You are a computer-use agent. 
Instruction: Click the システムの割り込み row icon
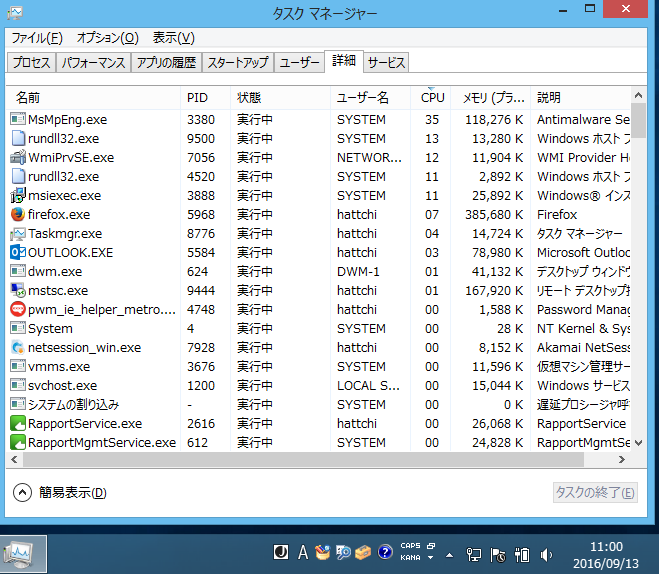click(x=18, y=404)
